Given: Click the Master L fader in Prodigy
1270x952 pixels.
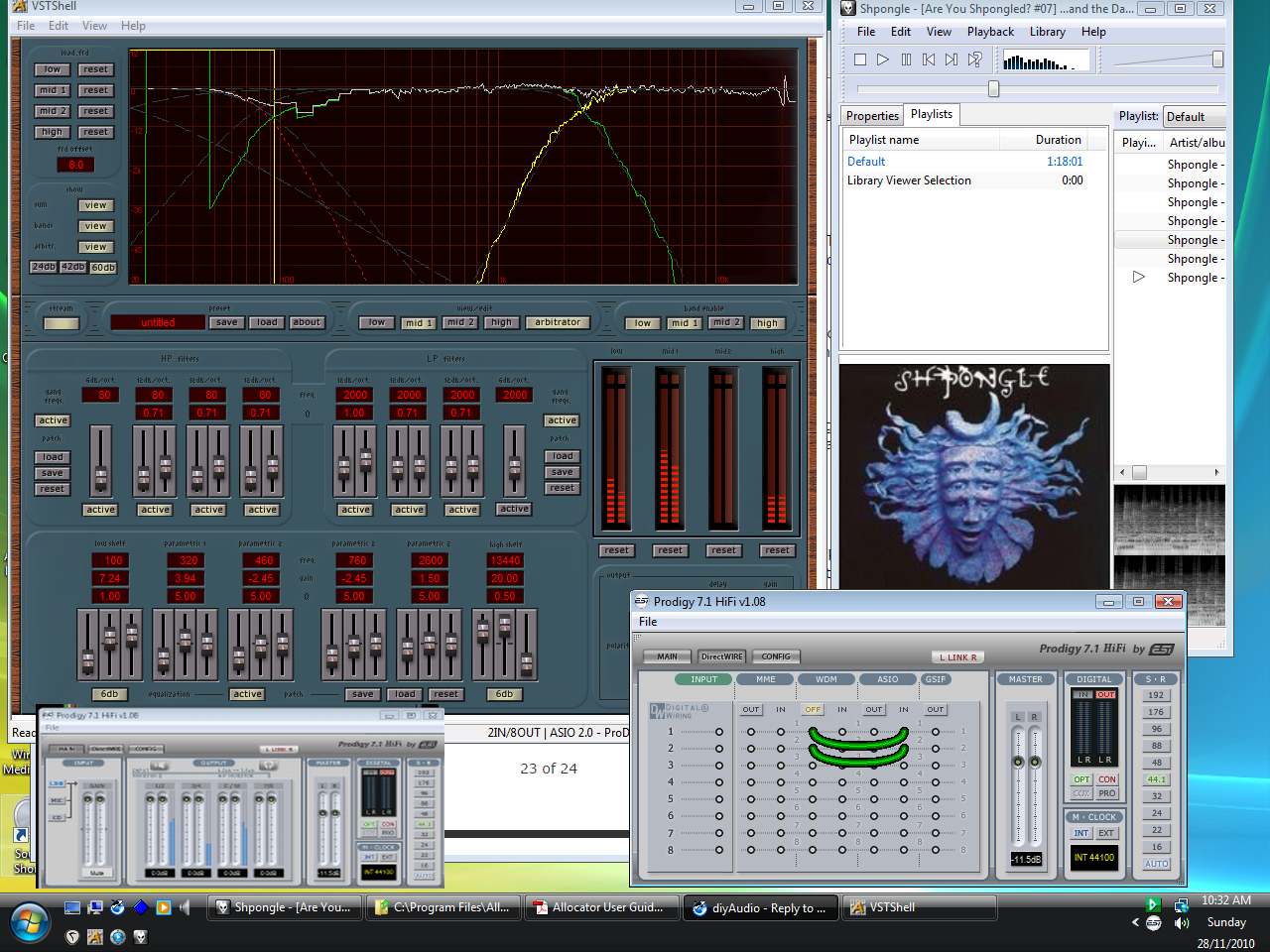Looking at the screenshot, I should coord(1017,762).
